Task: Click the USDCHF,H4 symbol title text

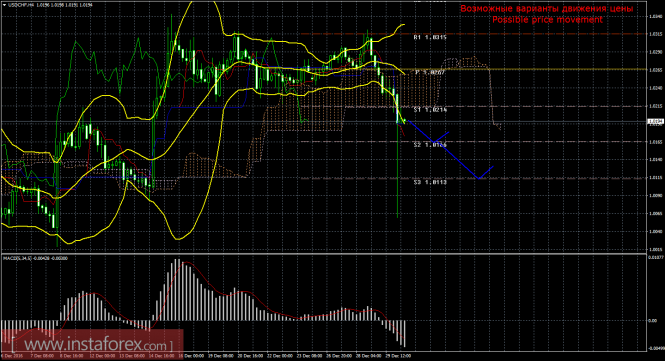Action: [17, 5]
